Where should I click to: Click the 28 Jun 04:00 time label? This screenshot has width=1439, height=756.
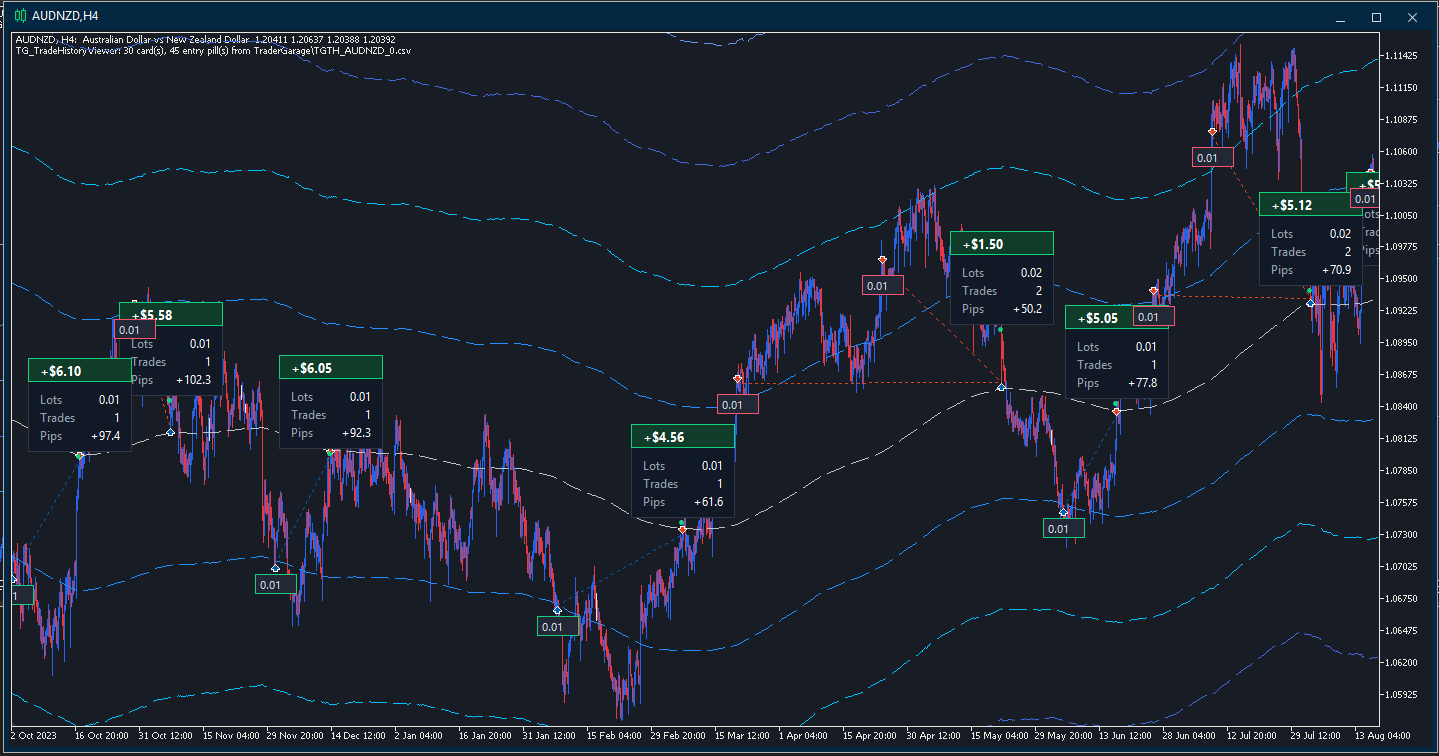click(x=1190, y=733)
